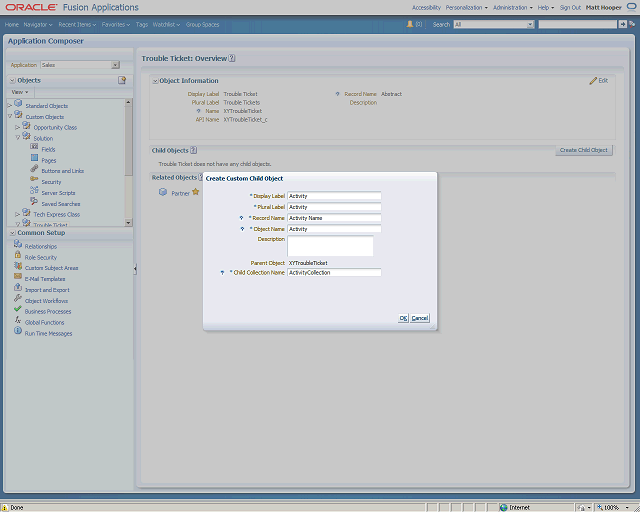Image resolution: width=640 pixels, height=512 pixels.
Task: Click the left pane collapse splitter handle
Action: click(135, 269)
